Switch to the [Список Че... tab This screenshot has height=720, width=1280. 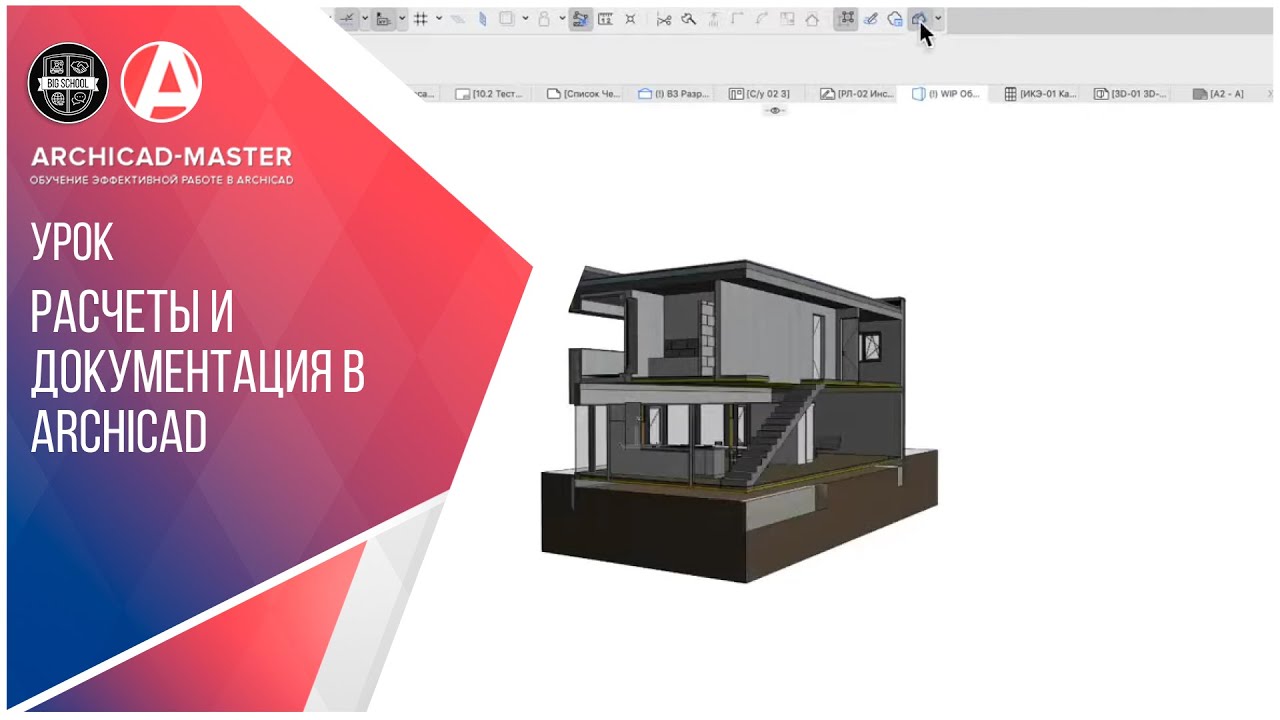point(584,94)
